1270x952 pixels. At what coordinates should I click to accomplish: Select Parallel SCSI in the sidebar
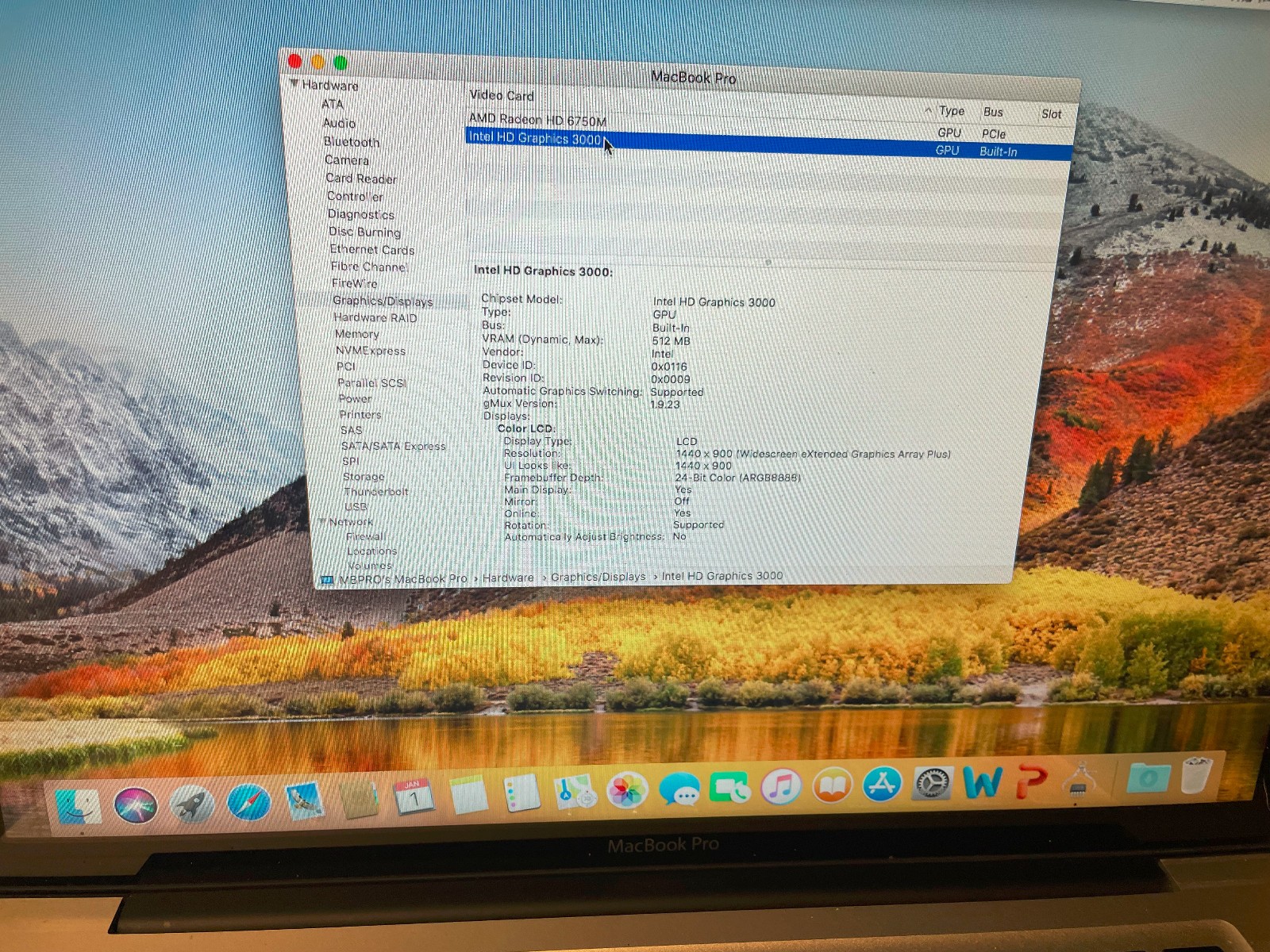(x=371, y=383)
